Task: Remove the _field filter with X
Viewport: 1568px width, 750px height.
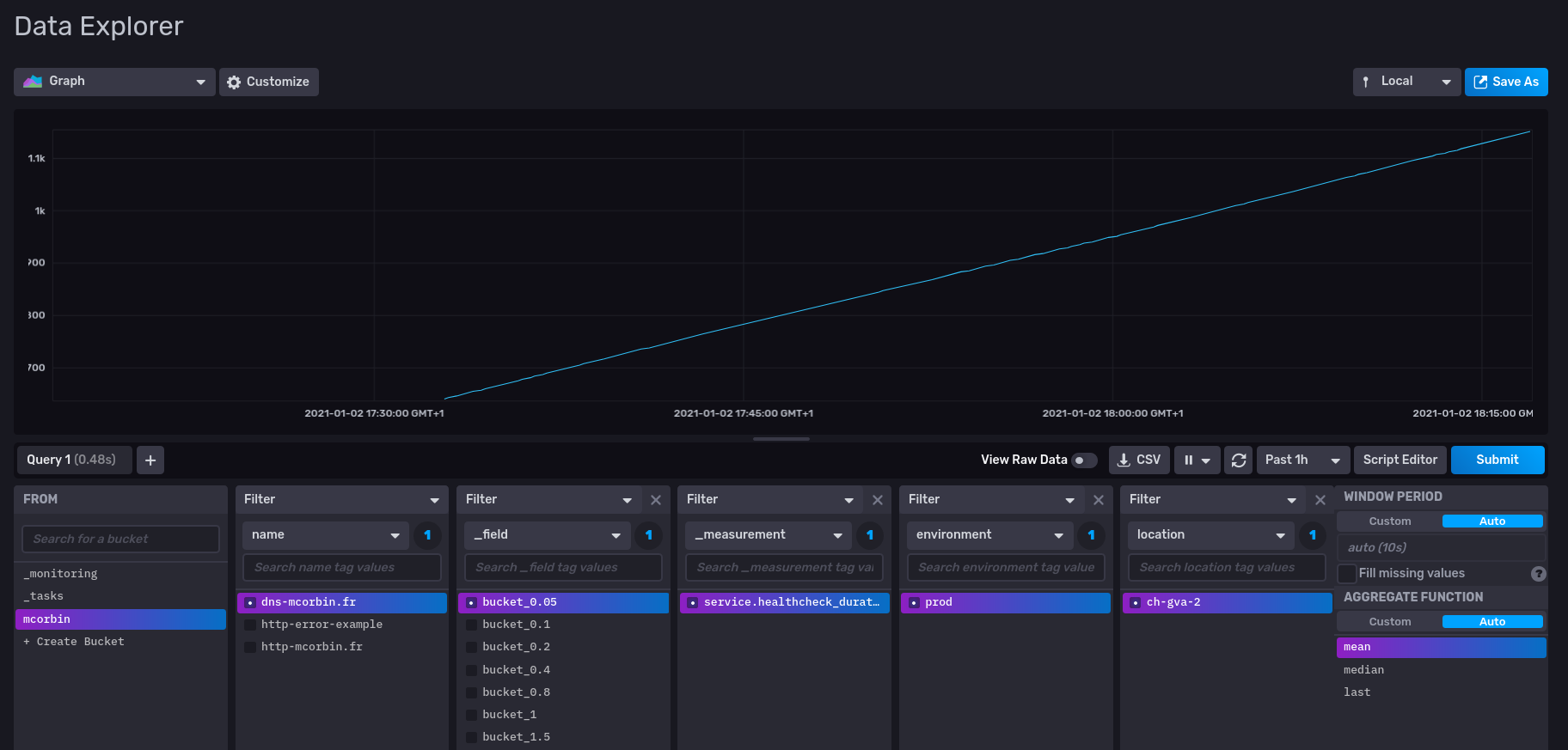Action: 656,500
